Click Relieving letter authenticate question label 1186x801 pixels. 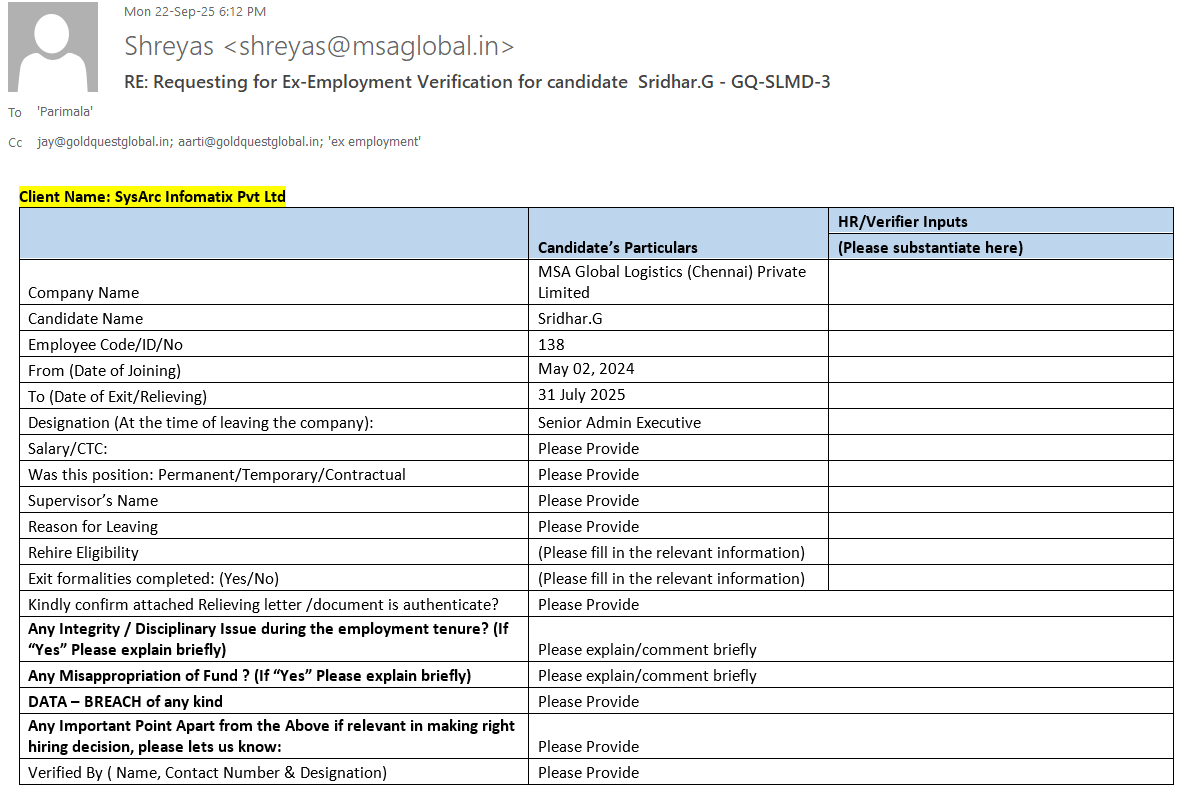pyautogui.click(x=263, y=604)
